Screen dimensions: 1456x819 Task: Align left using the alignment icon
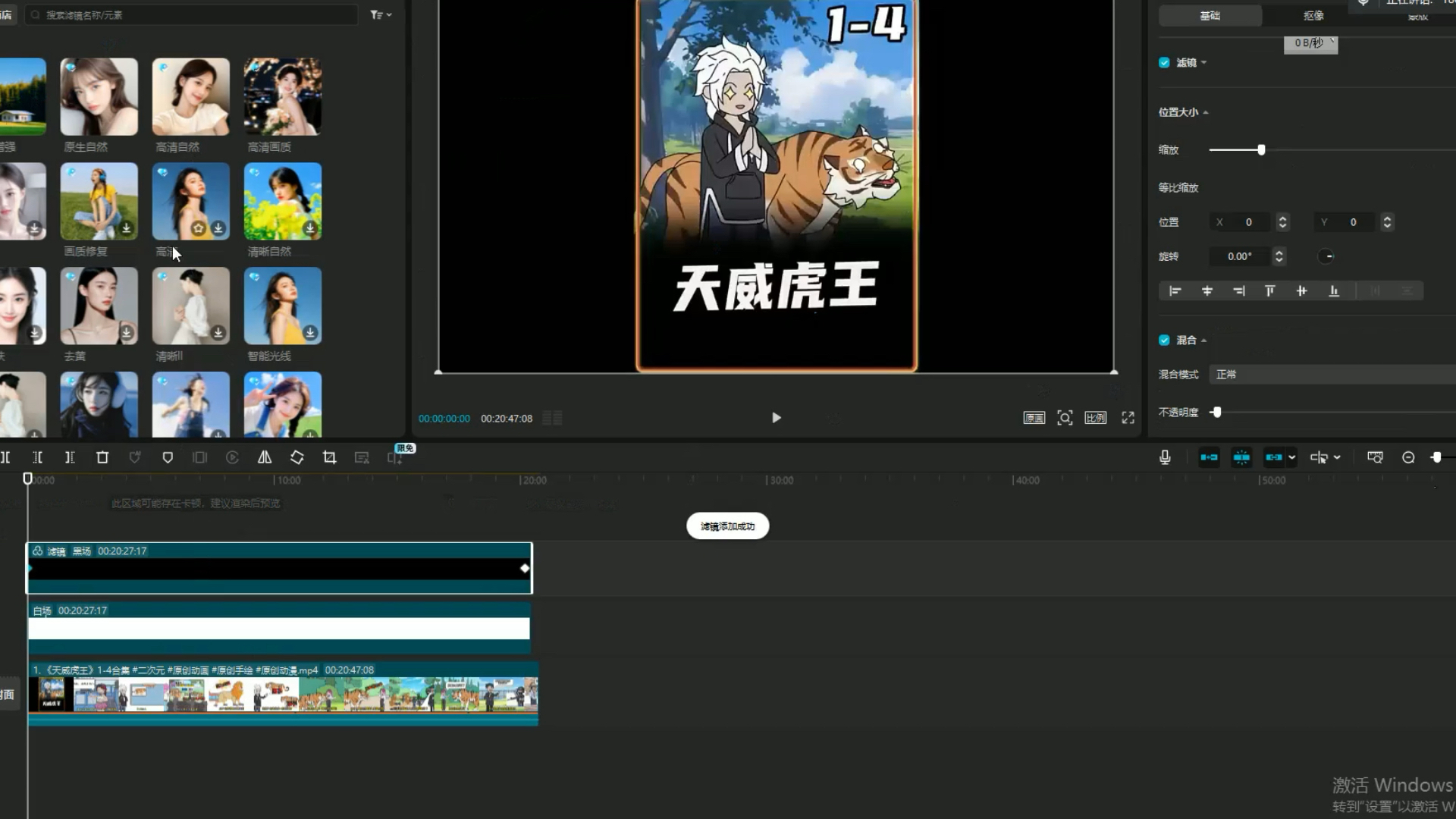click(x=1175, y=291)
